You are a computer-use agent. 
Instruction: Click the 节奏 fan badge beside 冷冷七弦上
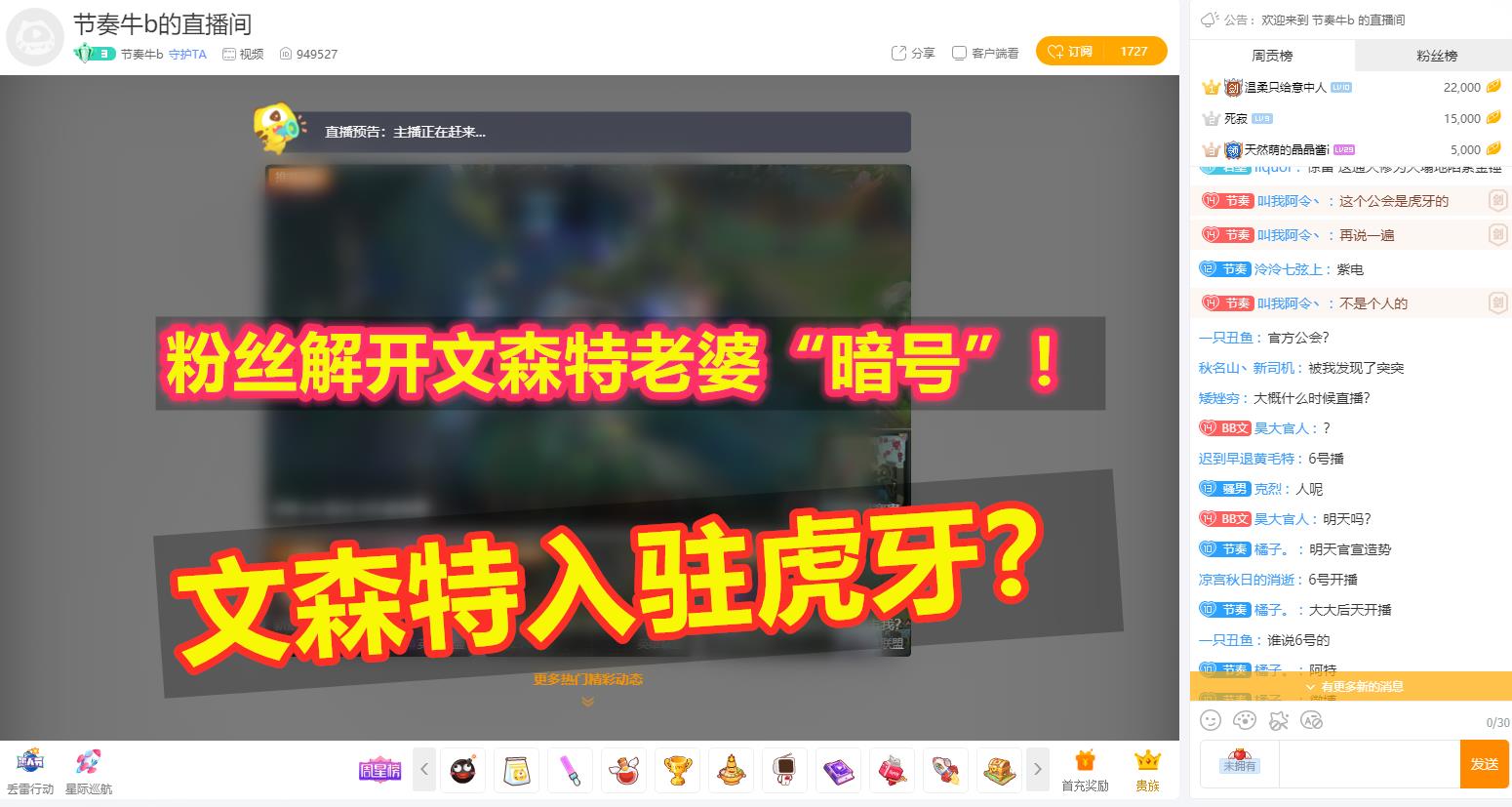(x=1224, y=269)
